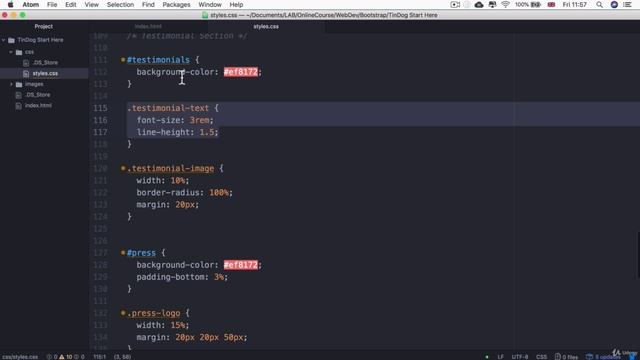
Task: Collapse the TinDog Start Here folder
Action: click(x=4, y=40)
